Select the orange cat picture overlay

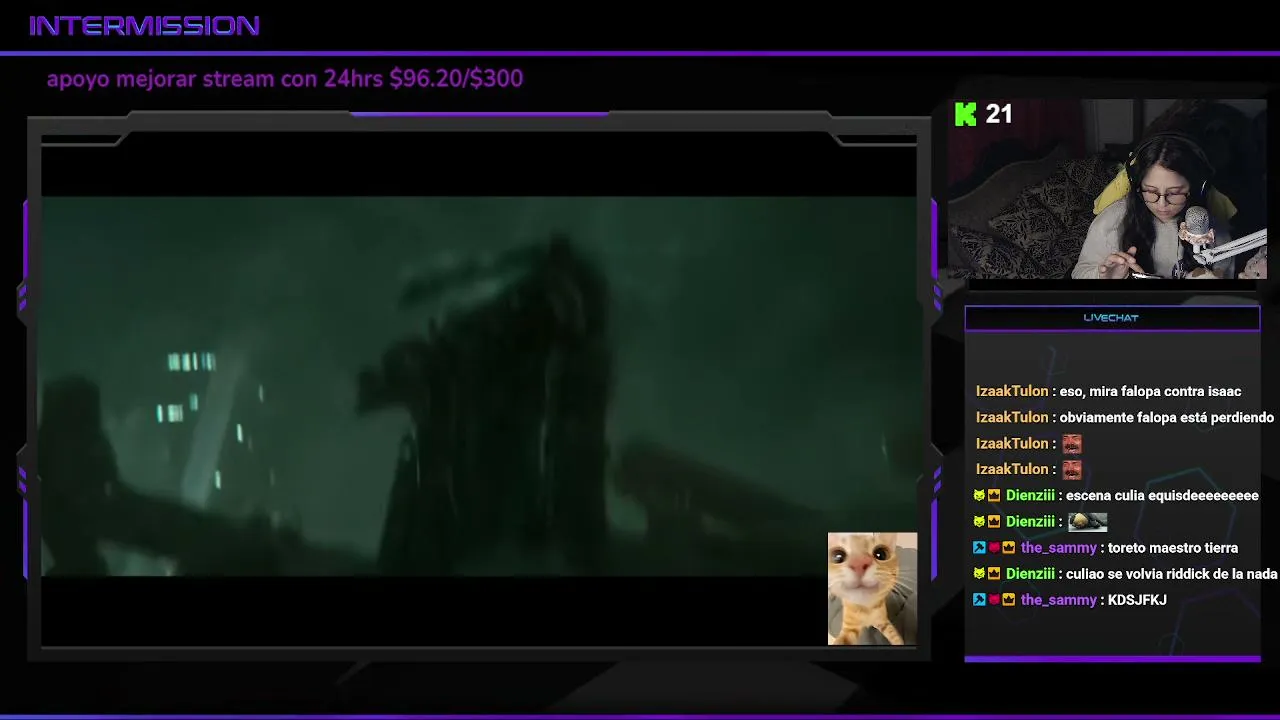tap(872, 589)
